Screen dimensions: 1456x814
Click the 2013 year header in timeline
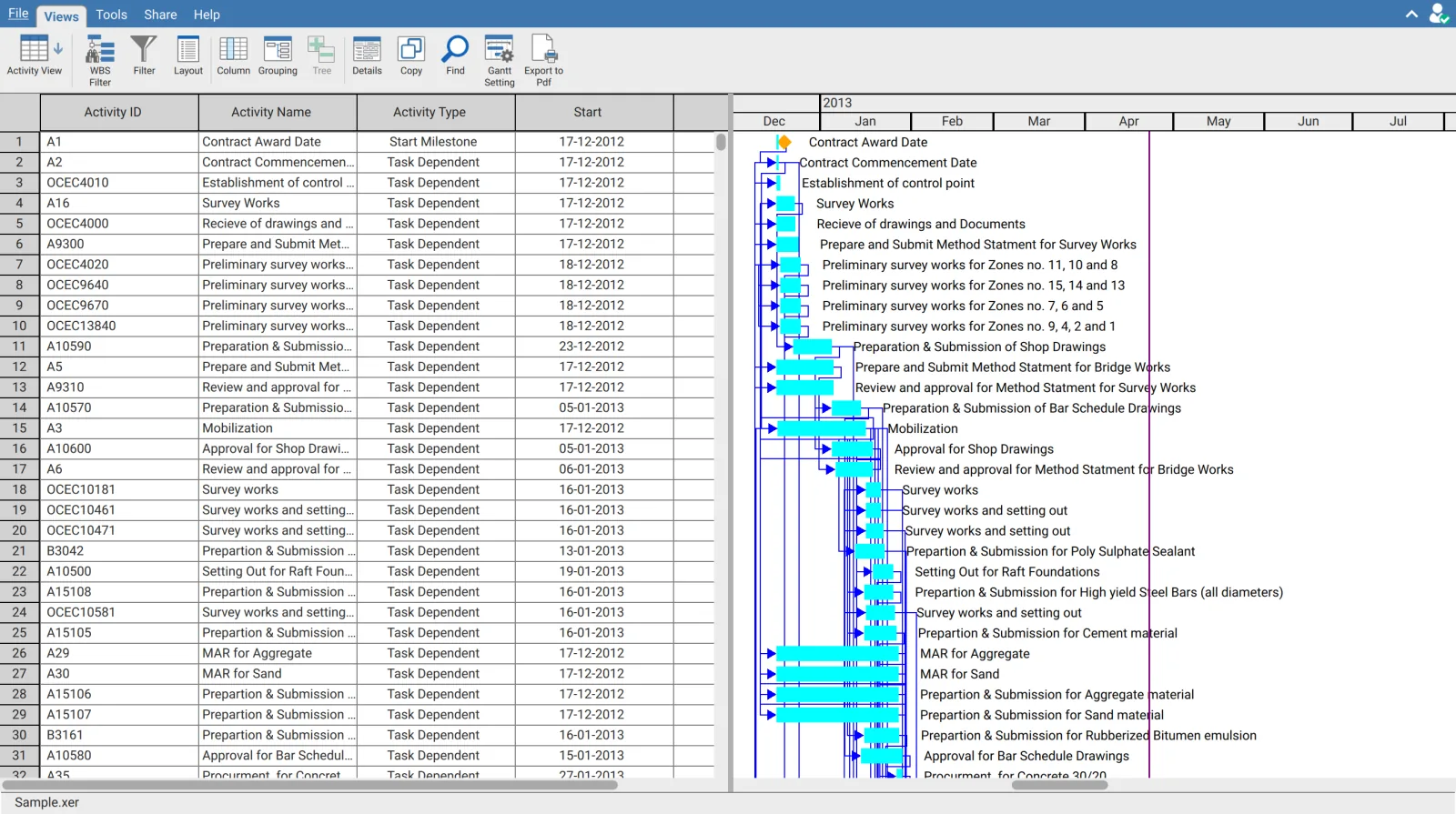(x=837, y=104)
